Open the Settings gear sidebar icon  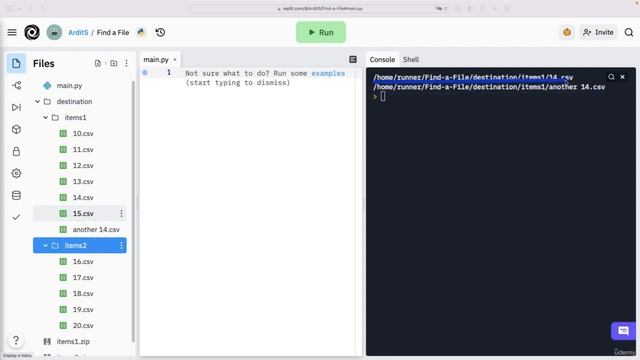click(x=16, y=173)
